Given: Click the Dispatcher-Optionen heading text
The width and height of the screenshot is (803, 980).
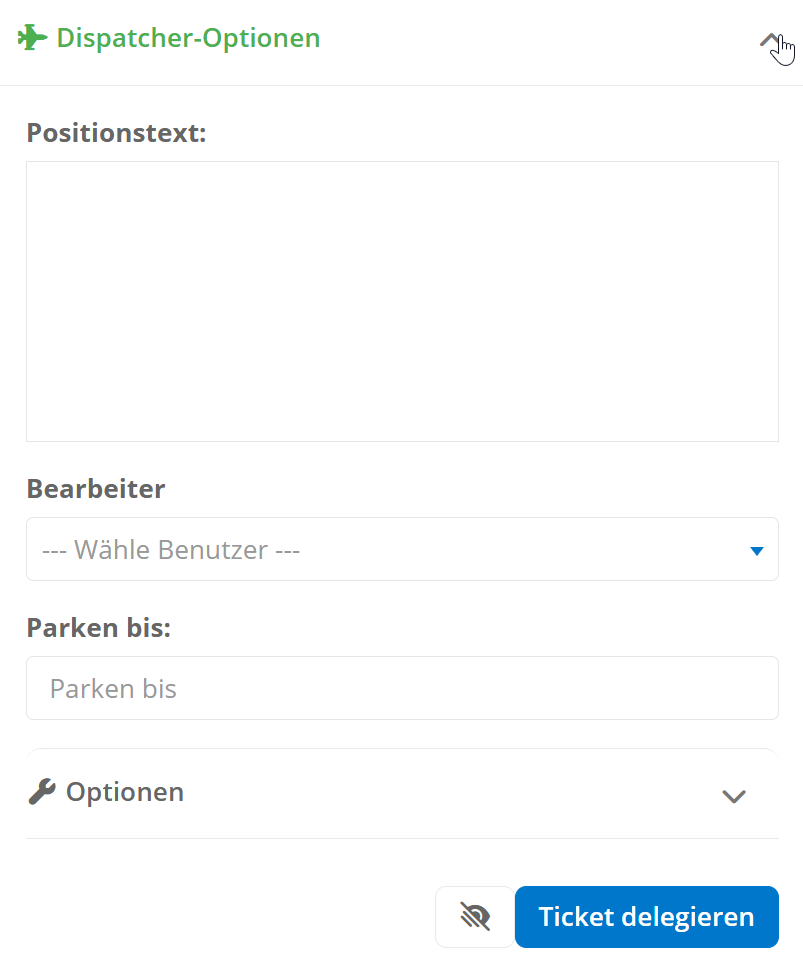Looking at the screenshot, I should pyautogui.click(x=189, y=38).
